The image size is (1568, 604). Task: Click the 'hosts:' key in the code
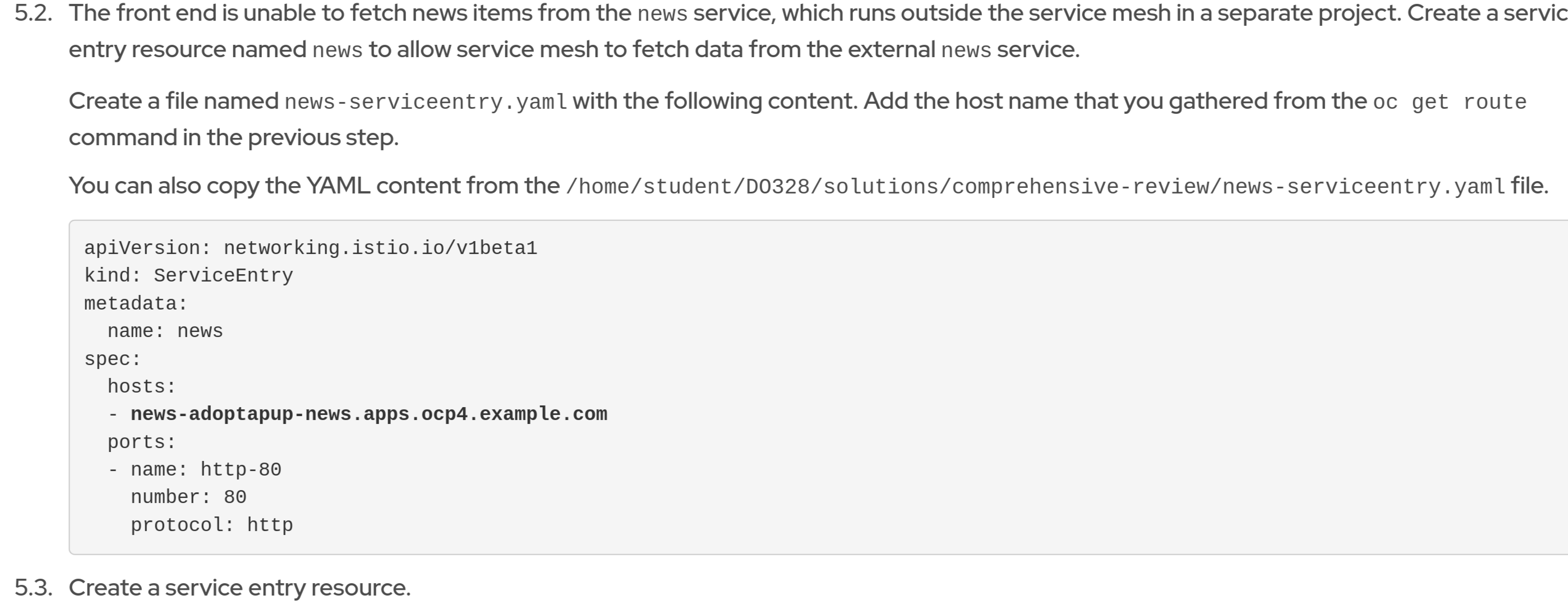tap(141, 386)
